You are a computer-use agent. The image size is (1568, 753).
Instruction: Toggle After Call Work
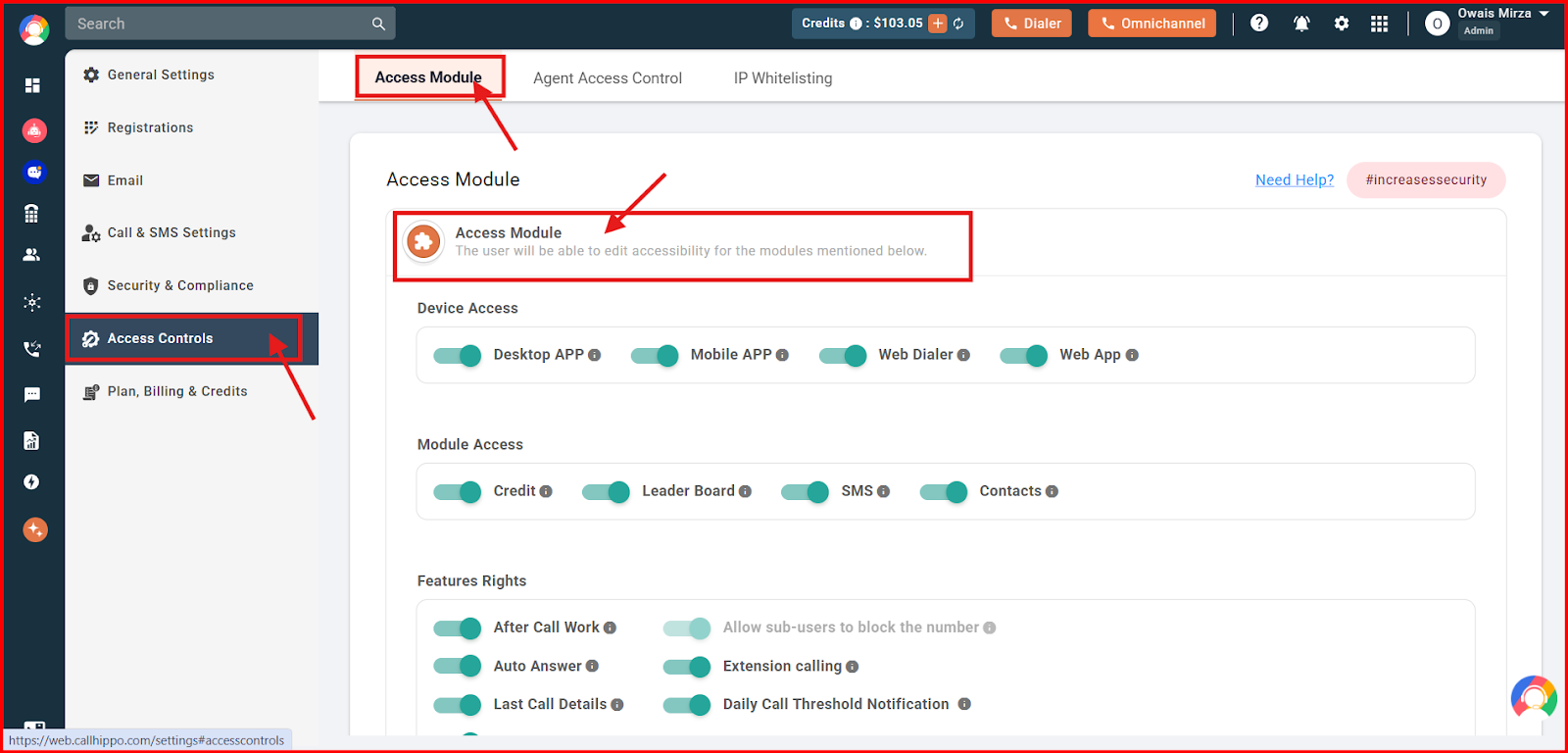coord(458,627)
